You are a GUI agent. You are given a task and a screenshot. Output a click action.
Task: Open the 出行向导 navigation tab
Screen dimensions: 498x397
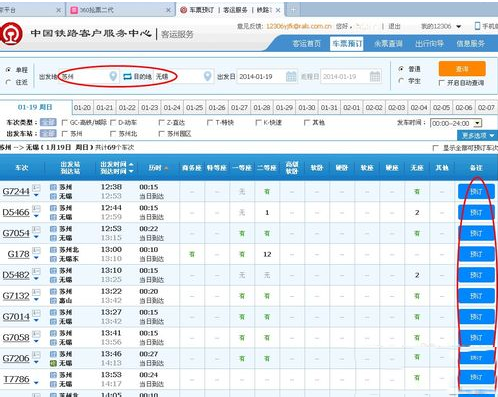429,44
